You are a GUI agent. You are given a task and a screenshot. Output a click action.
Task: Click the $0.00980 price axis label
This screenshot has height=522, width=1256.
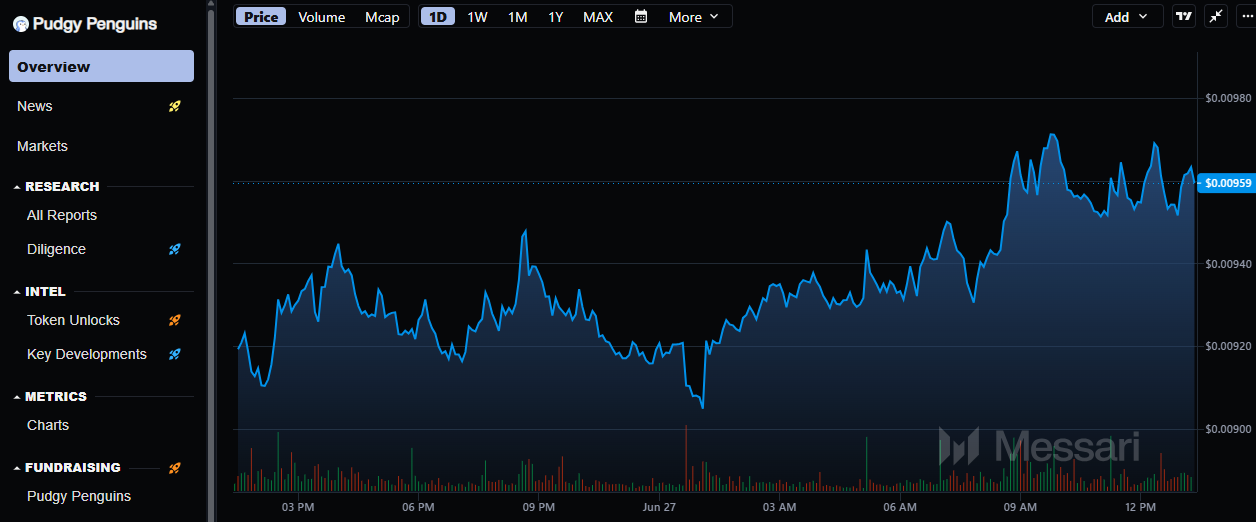[1227, 98]
